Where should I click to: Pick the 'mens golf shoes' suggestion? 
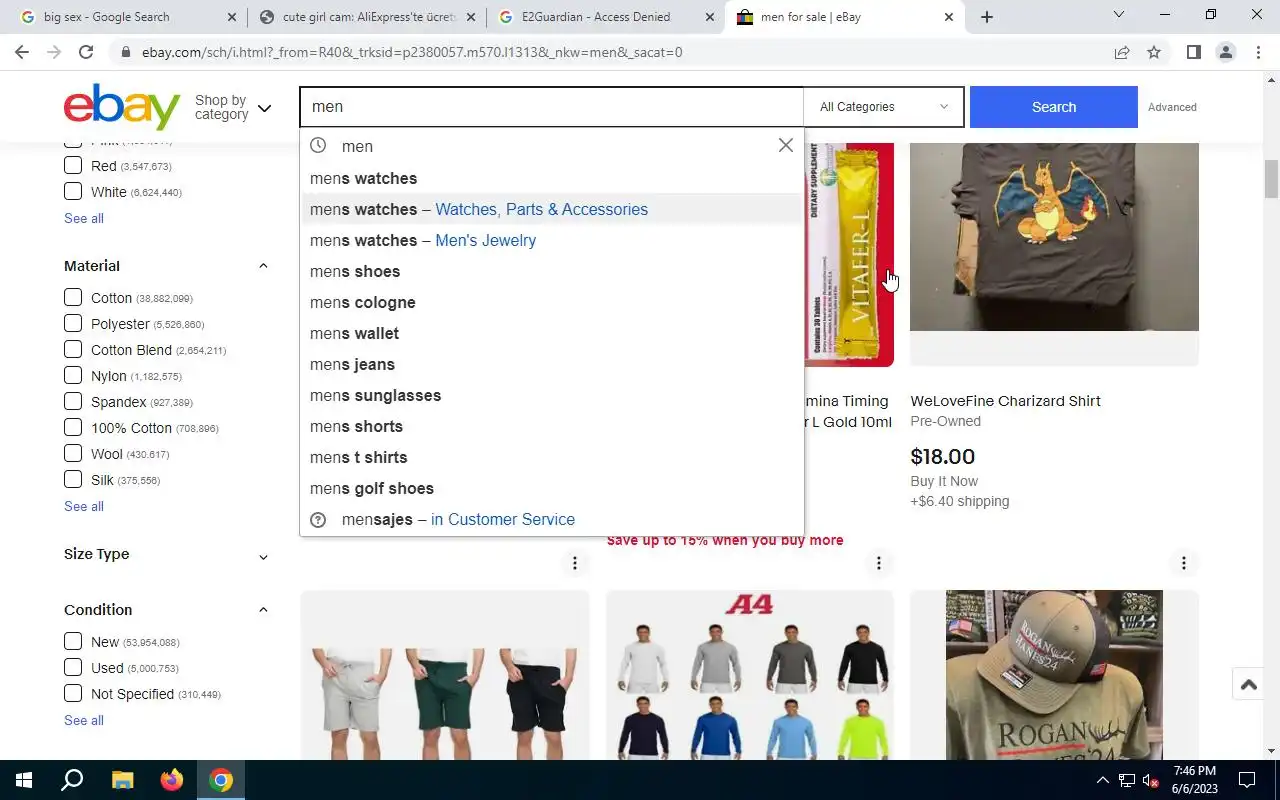551,488
